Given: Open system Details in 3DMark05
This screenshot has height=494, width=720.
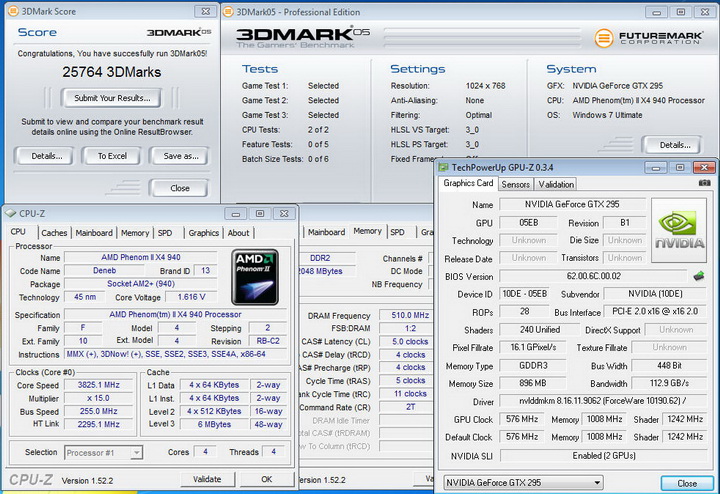Looking at the screenshot, I should [x=674, y=144].
